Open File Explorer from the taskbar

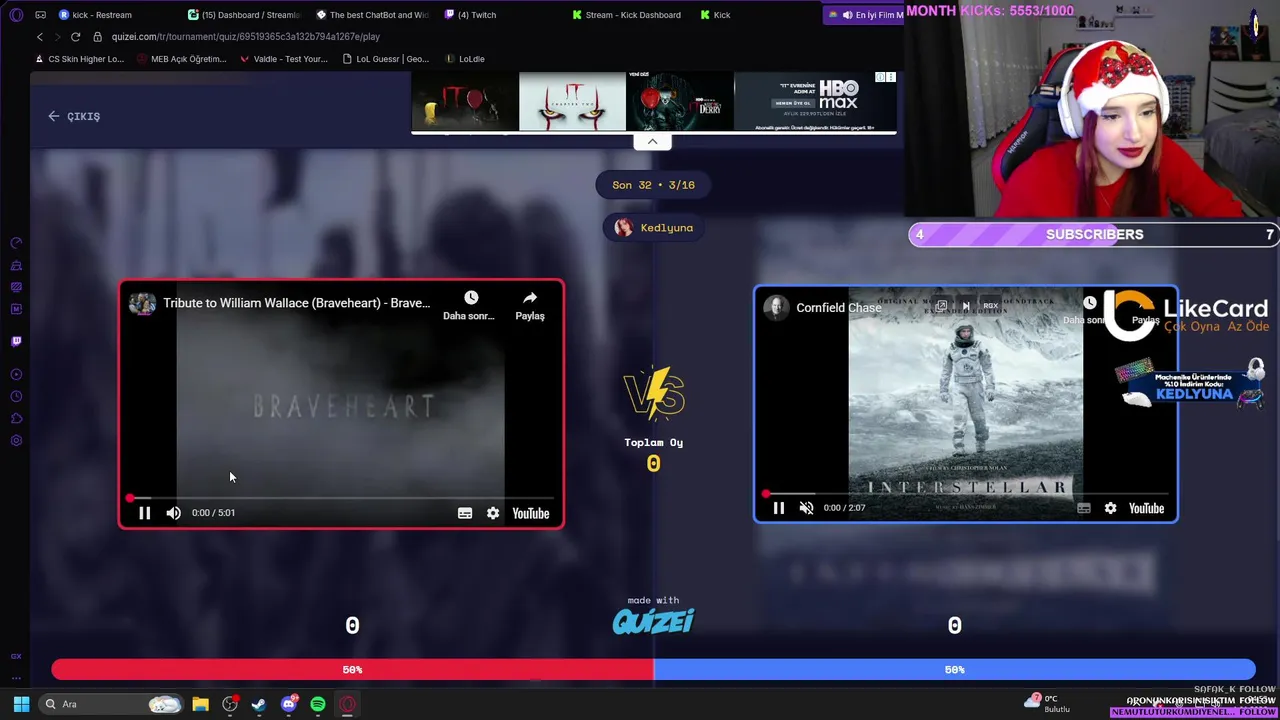pos(200,704)
